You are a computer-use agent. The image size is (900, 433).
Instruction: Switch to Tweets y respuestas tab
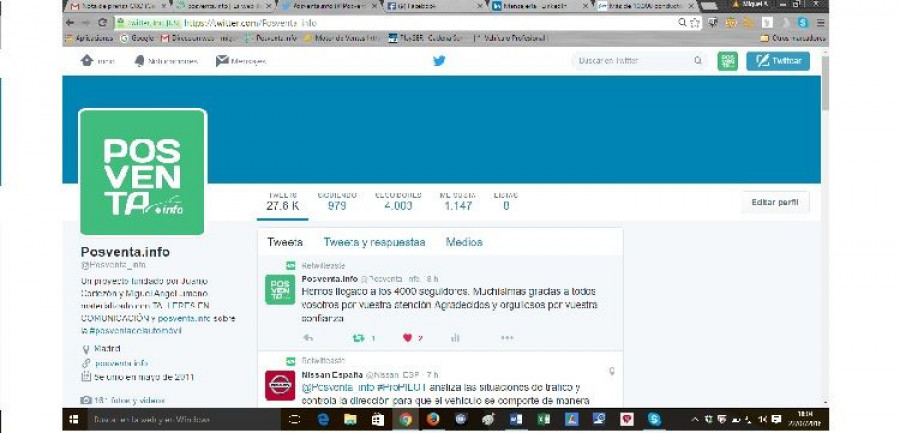point(374,242)
